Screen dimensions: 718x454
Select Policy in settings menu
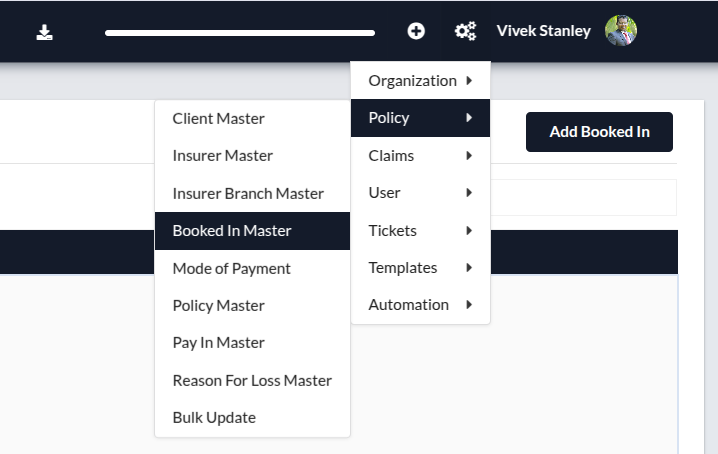click(x=420, y=118)
